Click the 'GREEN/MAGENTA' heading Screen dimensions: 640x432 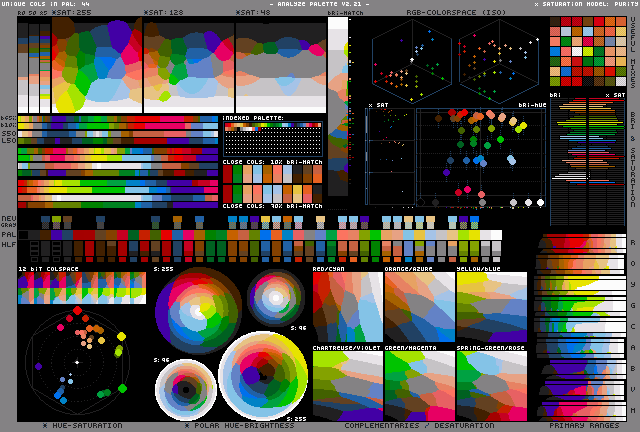tap(410, 348)
